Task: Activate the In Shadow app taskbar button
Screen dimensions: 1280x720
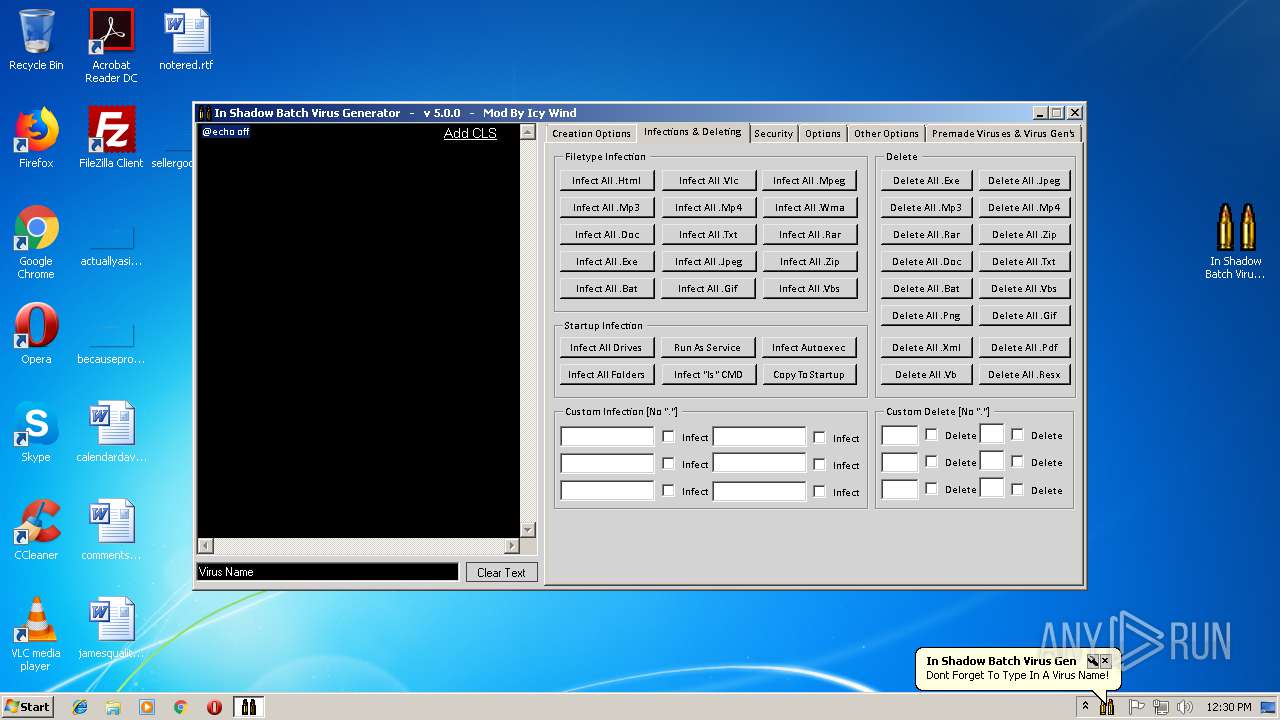Action: pyautogui.click(x=248, y=707)
